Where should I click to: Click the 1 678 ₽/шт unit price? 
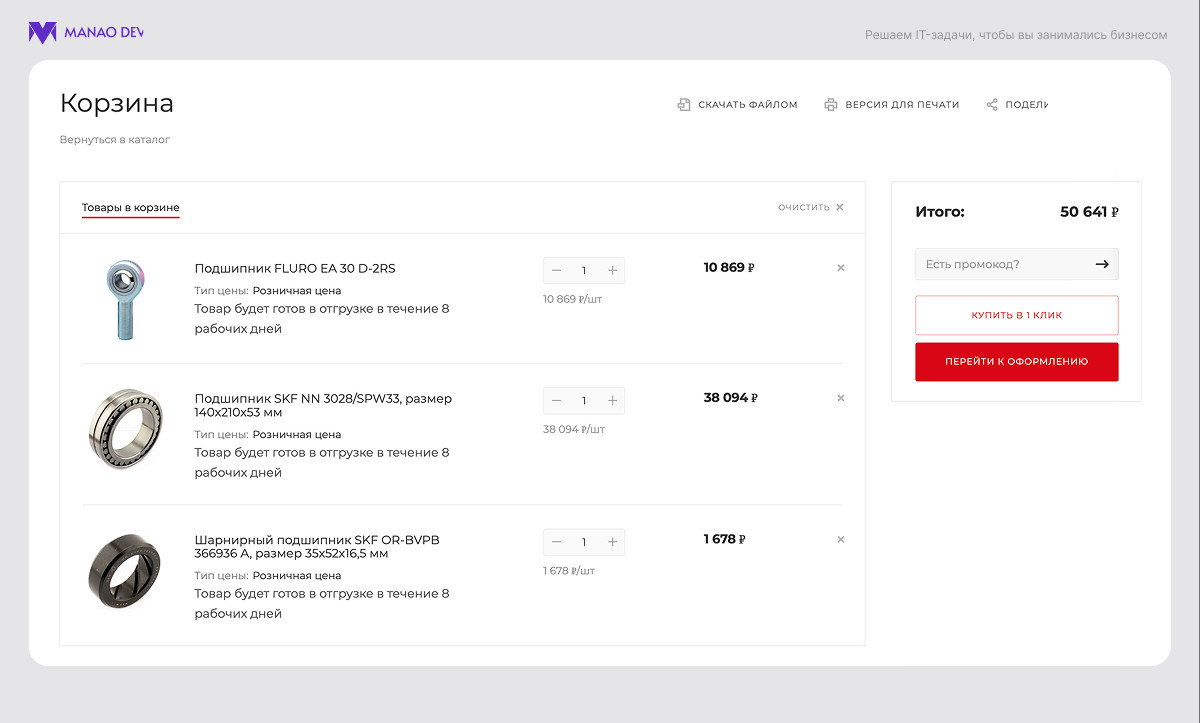[x=569, y=571]
